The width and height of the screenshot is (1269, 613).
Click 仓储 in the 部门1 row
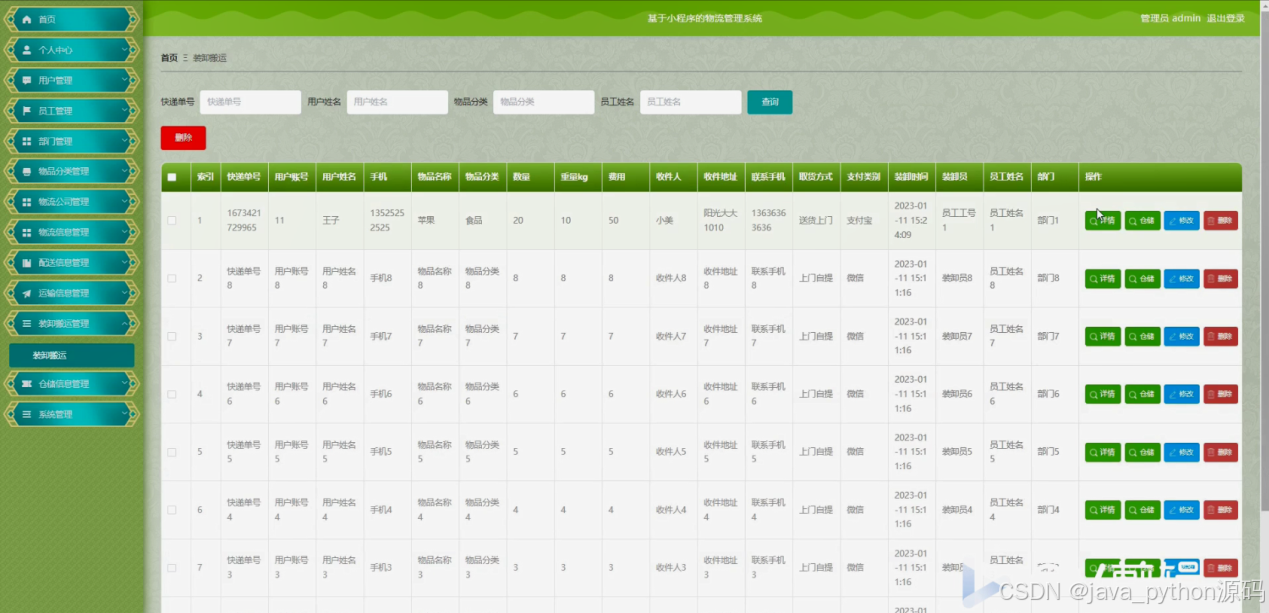click(1142, 221)
